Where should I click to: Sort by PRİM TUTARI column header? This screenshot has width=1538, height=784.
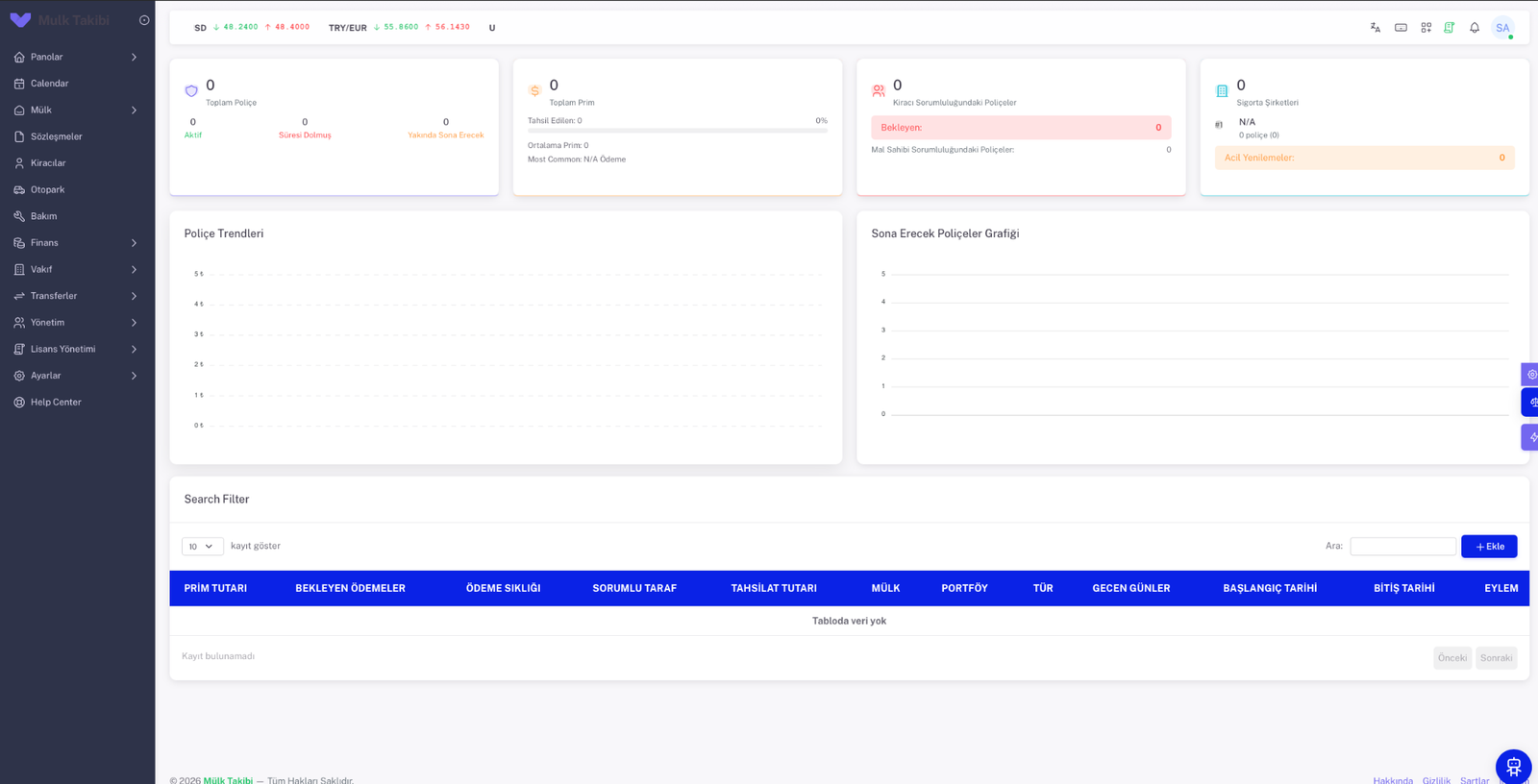click(x=215, y=588)
